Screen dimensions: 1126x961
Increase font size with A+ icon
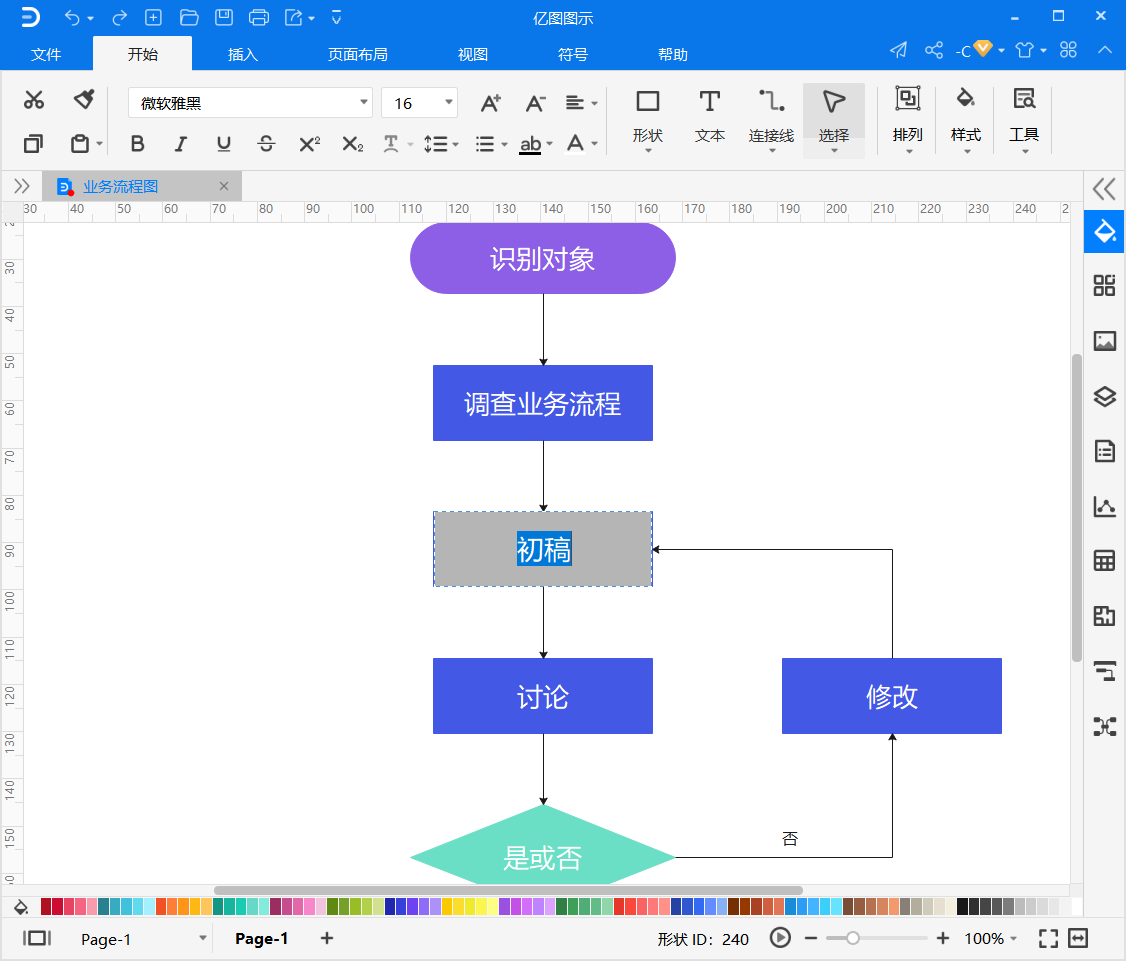pos(490,103)
